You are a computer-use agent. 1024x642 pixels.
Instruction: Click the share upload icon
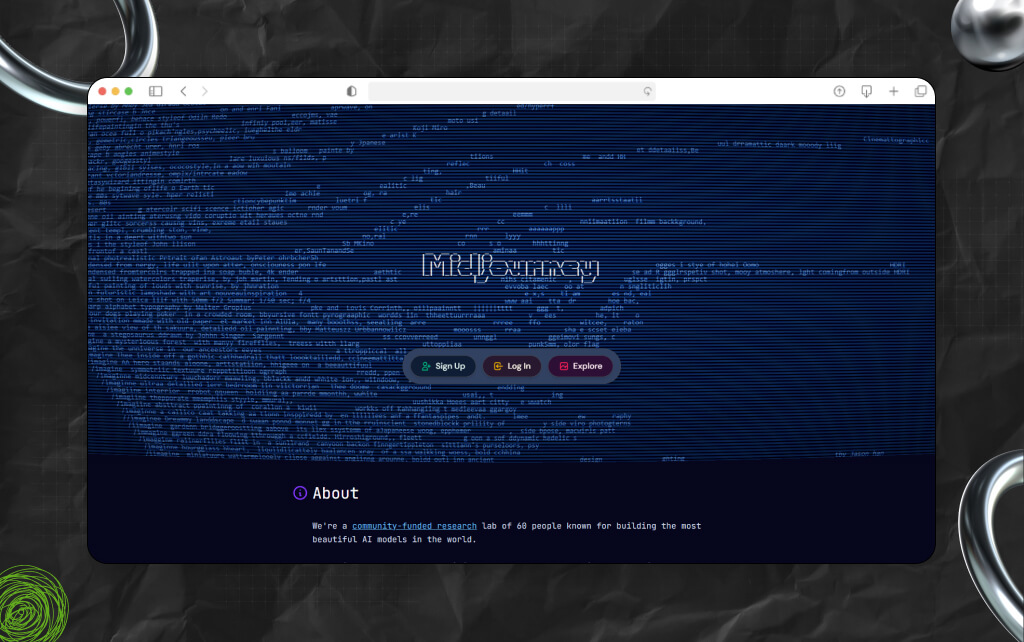tap(839, 91)
